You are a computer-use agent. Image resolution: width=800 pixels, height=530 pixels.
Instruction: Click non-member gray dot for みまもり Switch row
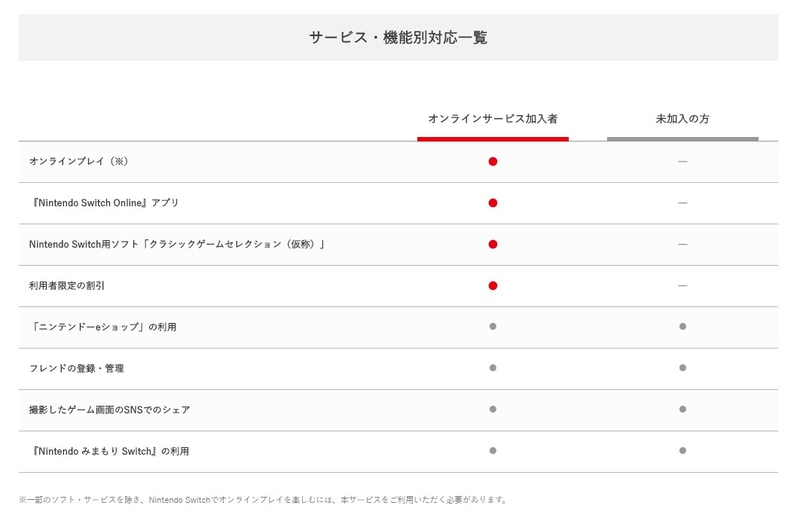[682, 451]
